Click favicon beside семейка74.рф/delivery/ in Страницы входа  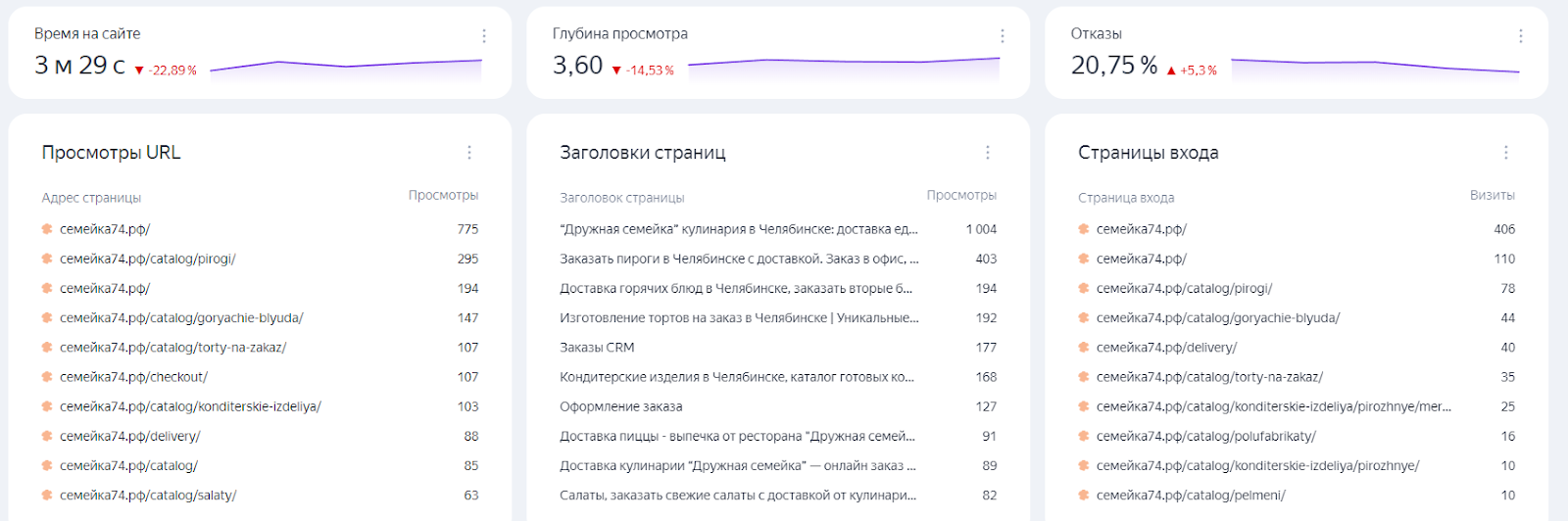1084,348
